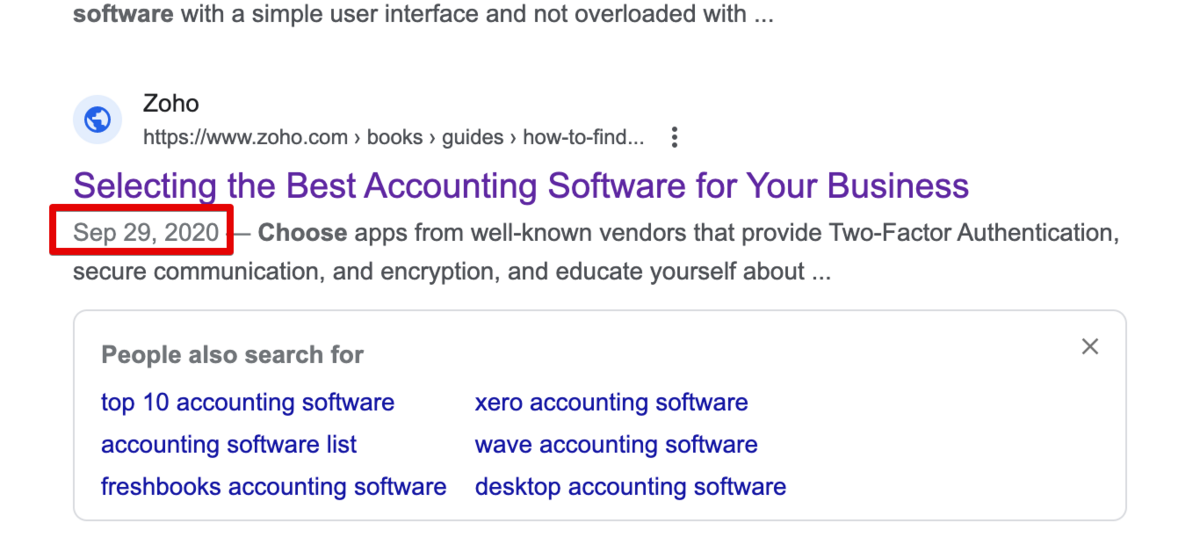
Task: Click the Zoho site name
Action: point(171,103)
